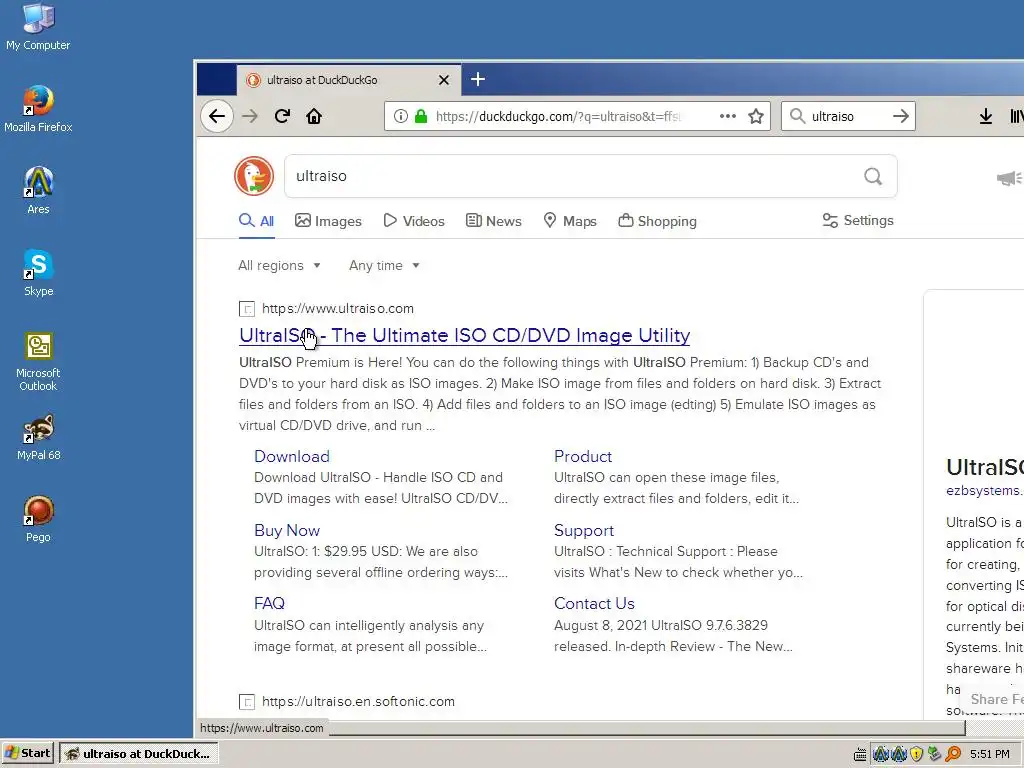Screen dimensions: 1024x768
Task: Switch to Images results tab
Action: coord(328,221)
